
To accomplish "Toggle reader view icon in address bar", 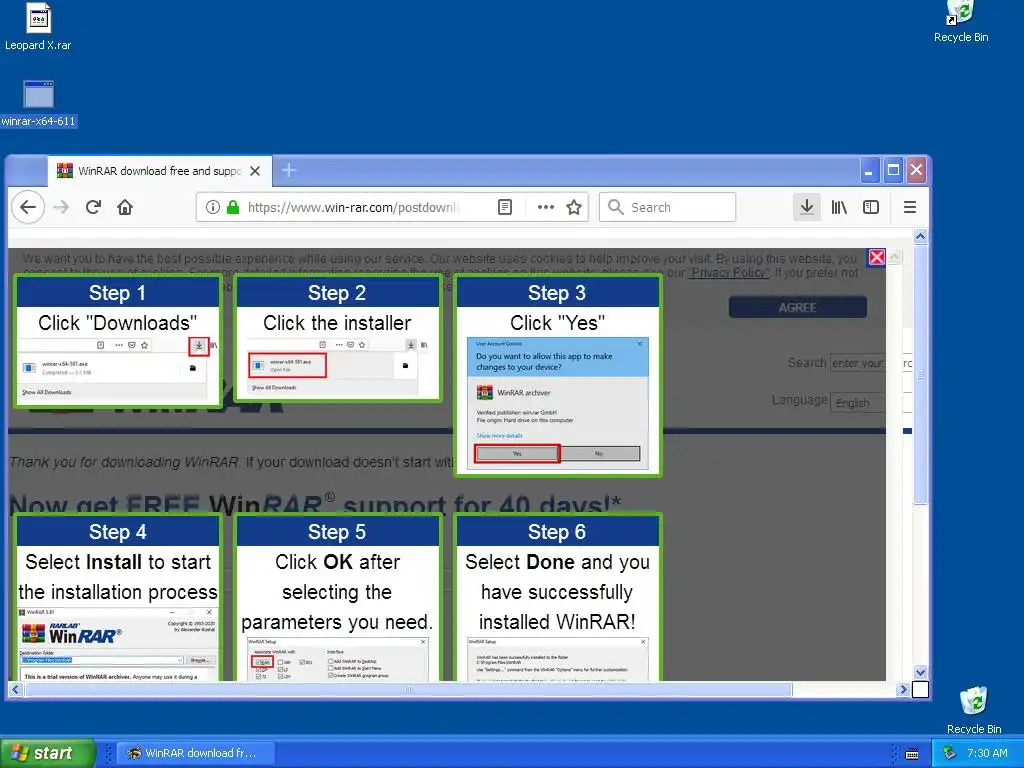I will click(x=505, y=208).
